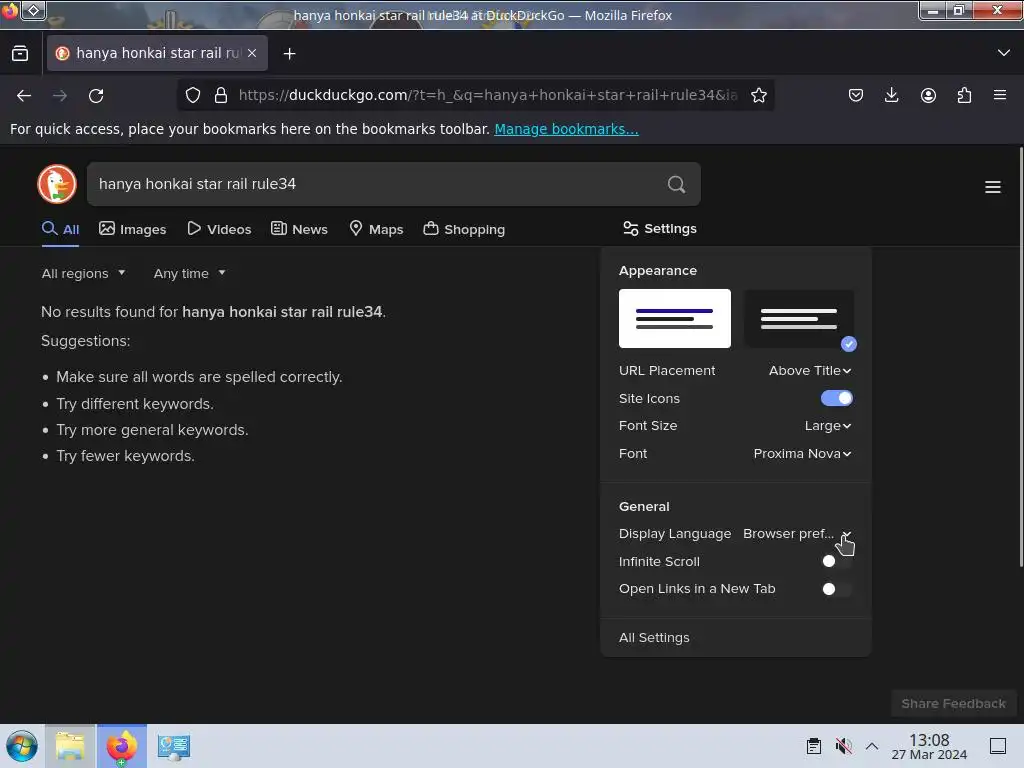The height and width of the screenshot is (768, 1024).
Task: Click Firefox taskbar icon
Action: click(x=122, y=746)
